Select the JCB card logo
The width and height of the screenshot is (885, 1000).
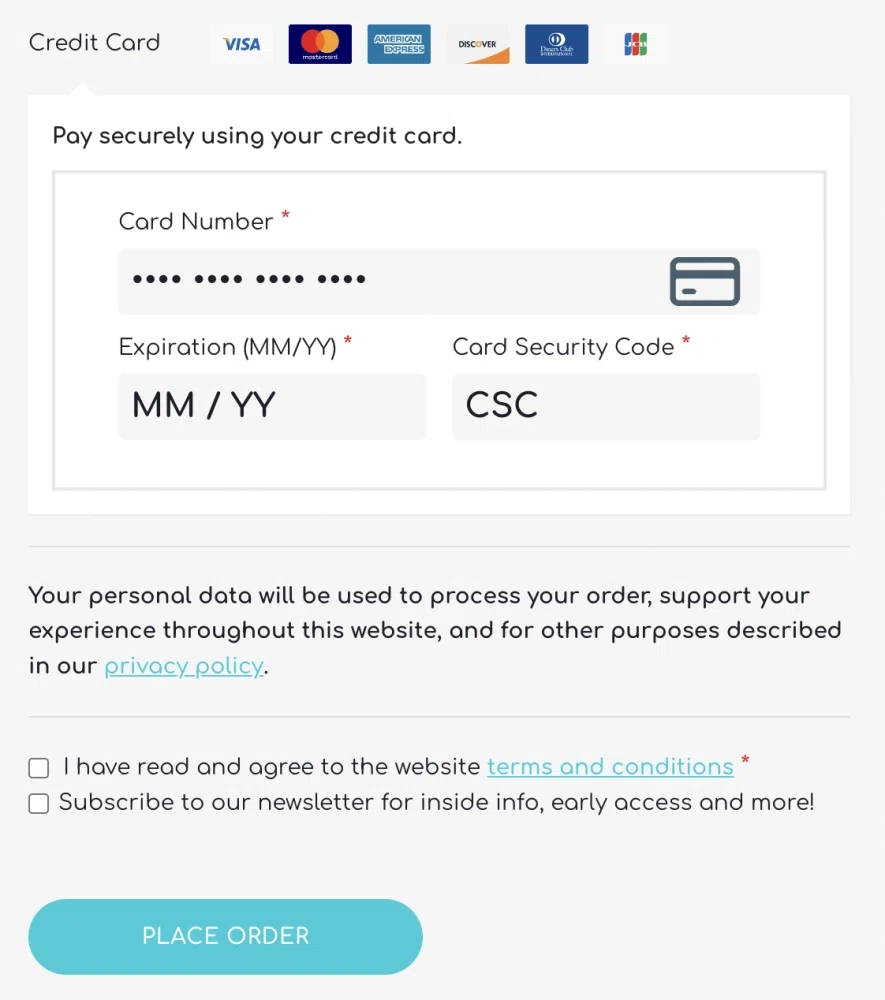[636, 44]
